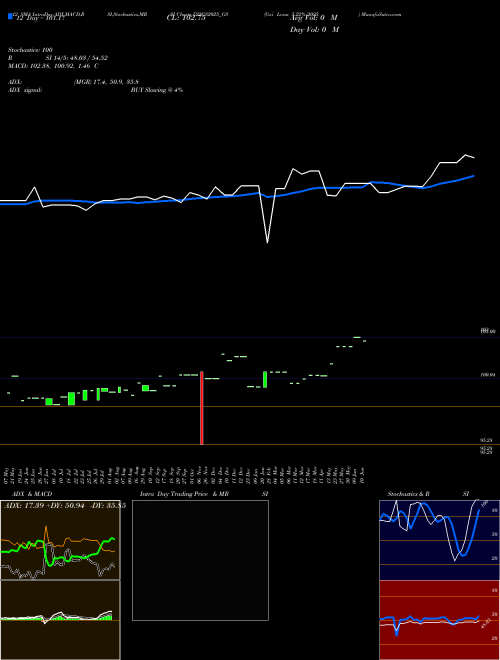The height and width of the screenshot is (660, 500).
Task: Open the red RSI chart panel
Action: pyautogui.click(x=439, y=620)
